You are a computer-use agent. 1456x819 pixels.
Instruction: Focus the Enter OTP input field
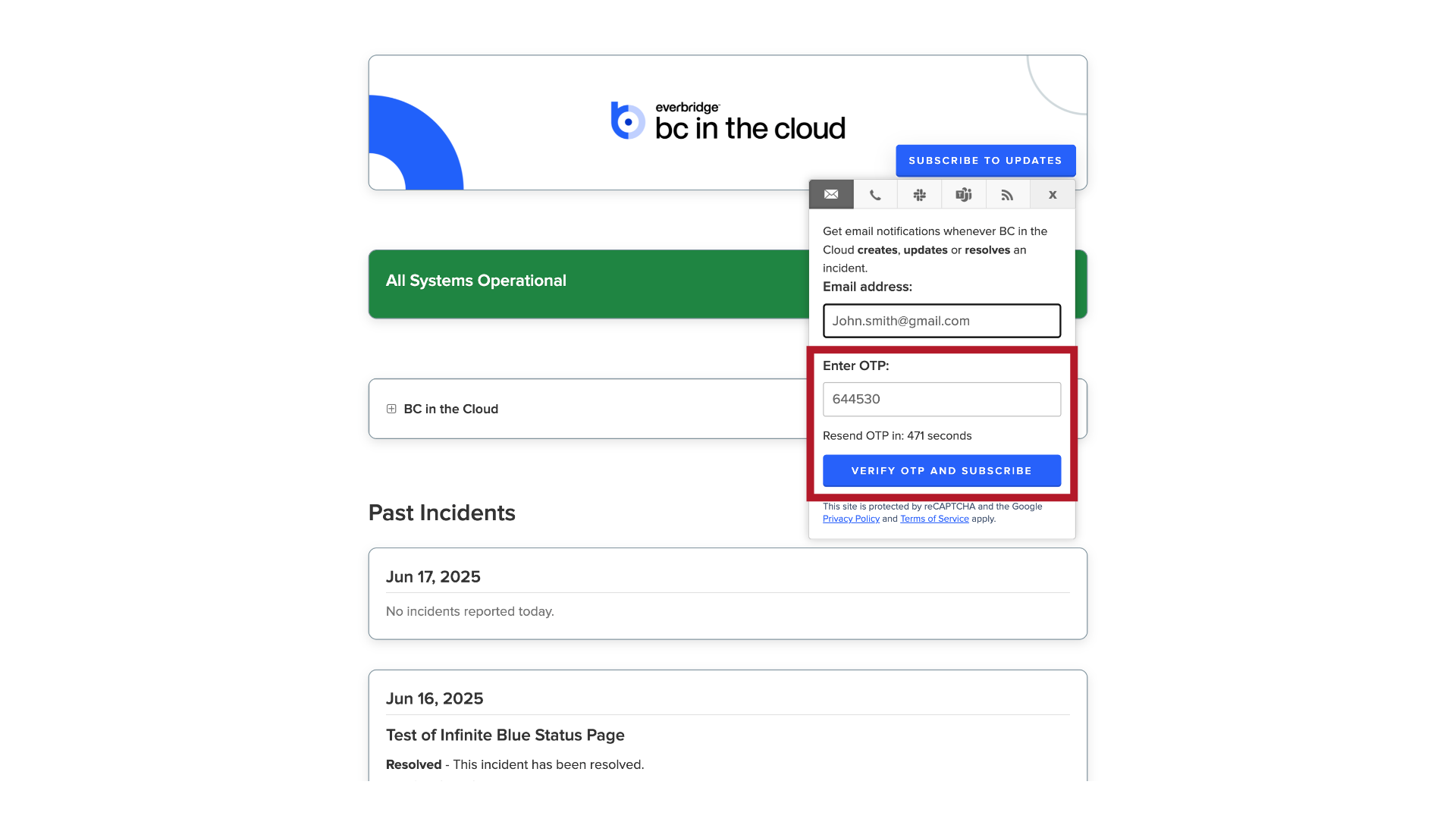click(x=941, y=399)
